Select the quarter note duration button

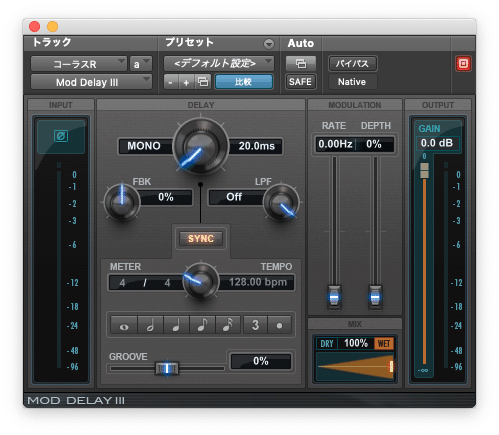point(176,325)
